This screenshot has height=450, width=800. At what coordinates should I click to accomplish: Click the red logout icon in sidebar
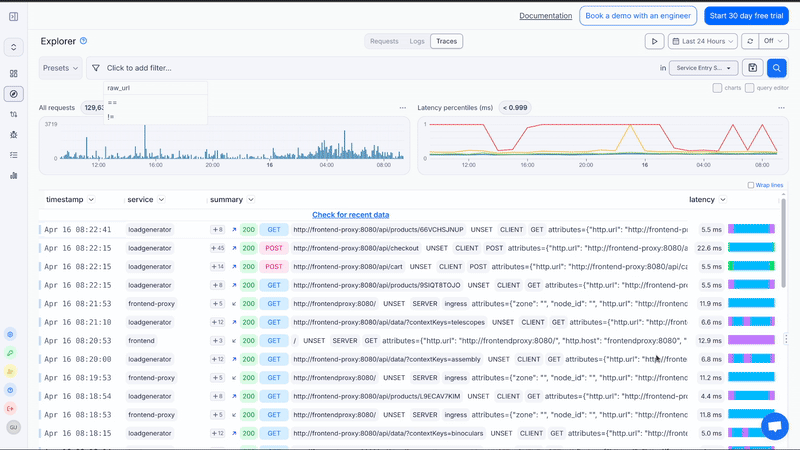(11, 408)
